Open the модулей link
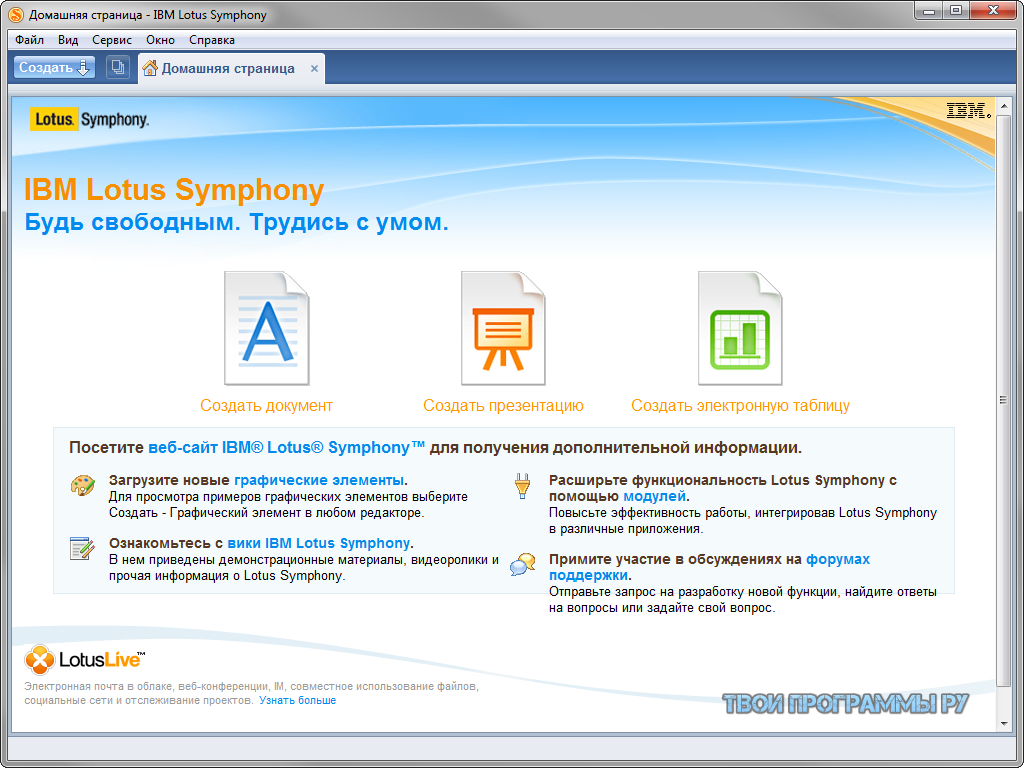Image resolution: width=1024 pixels, height=768 pixels. tap(654, 496)
